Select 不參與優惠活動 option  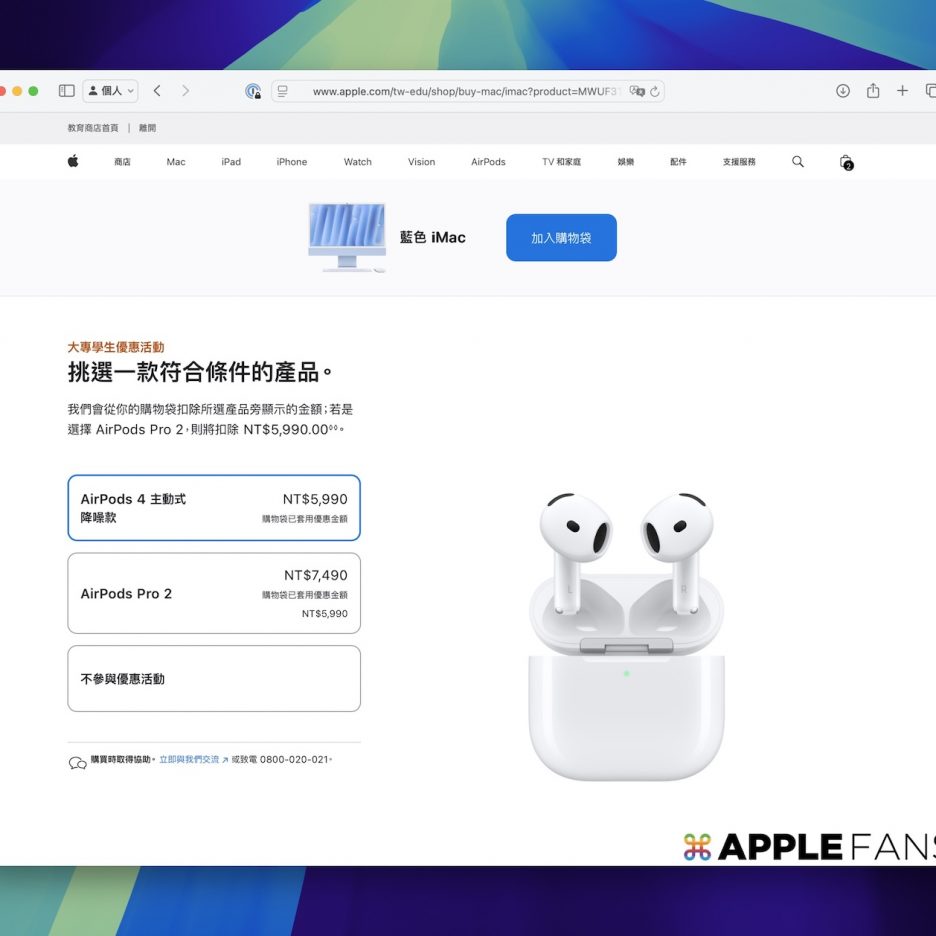point(214,679)
